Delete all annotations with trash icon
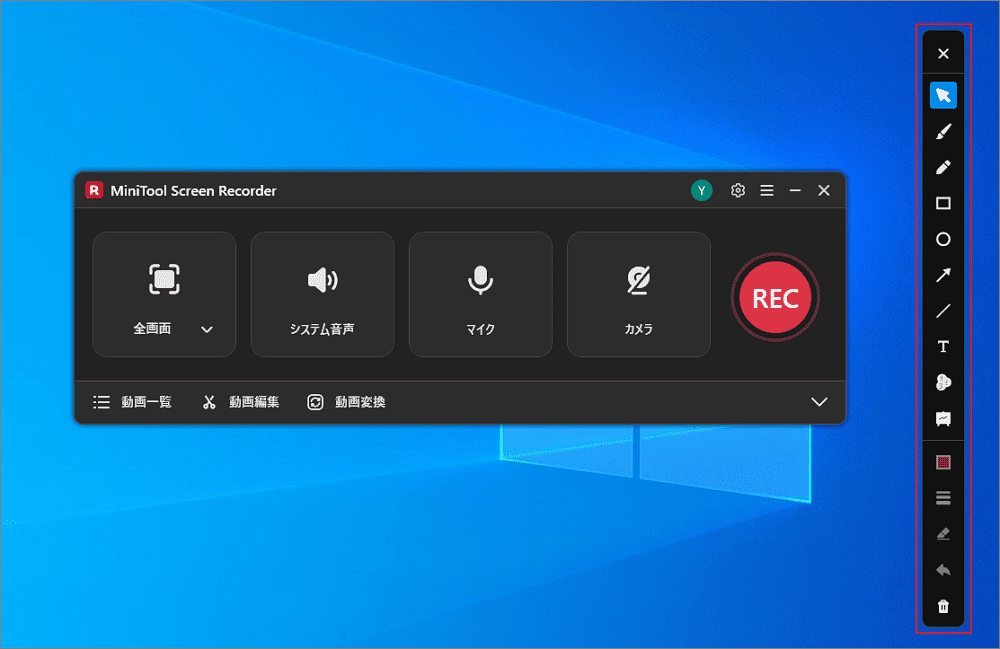This screenshot has width=1000, height=649. click(x=943, y=606)
